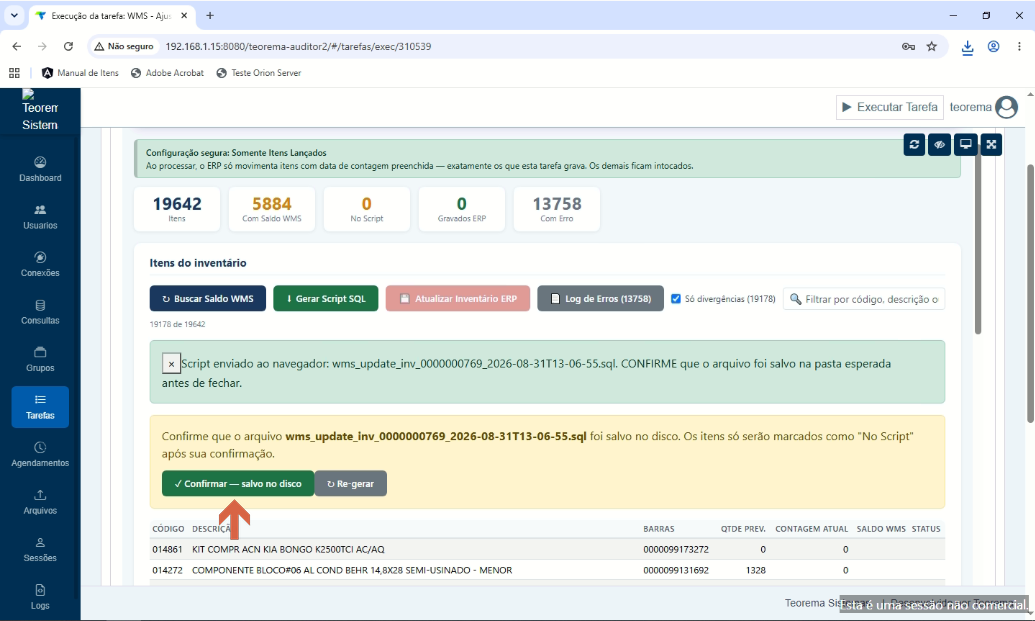Reload the page with browser refresh icon
Viewport: 1035px width, 621px height.
click(68, 46)
